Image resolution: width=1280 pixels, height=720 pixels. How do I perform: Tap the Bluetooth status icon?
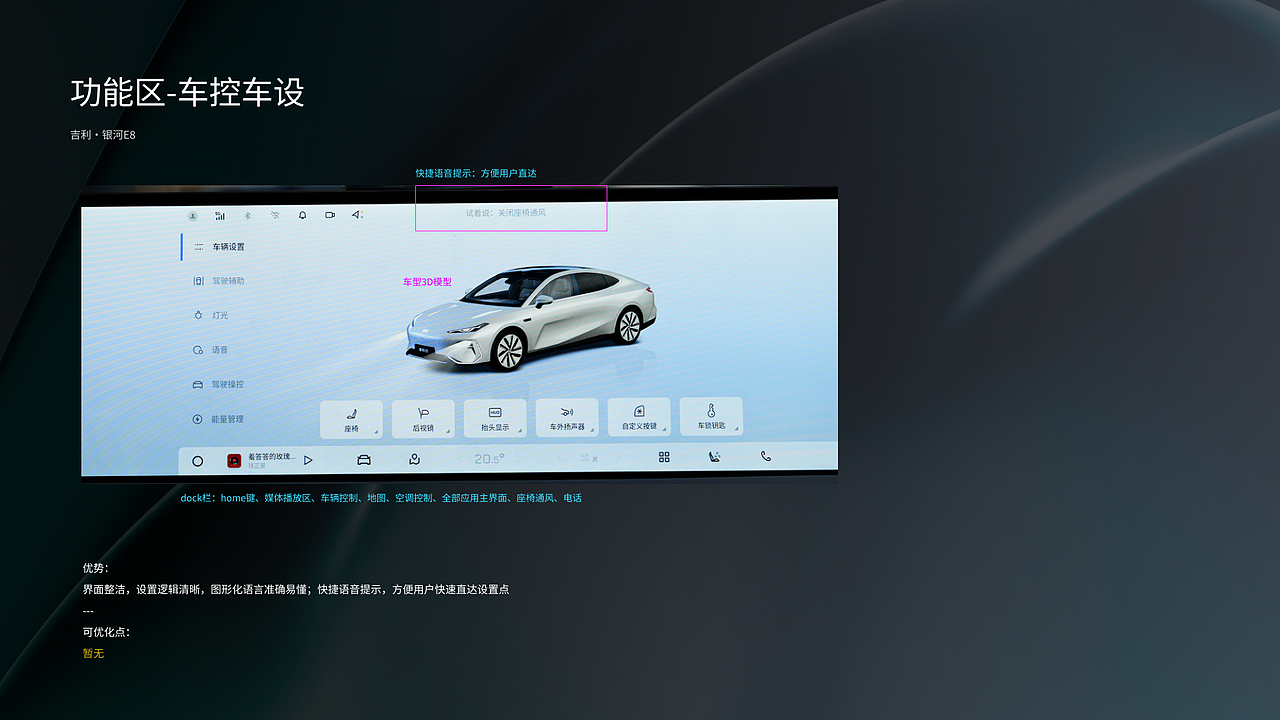tap(248, 215)
